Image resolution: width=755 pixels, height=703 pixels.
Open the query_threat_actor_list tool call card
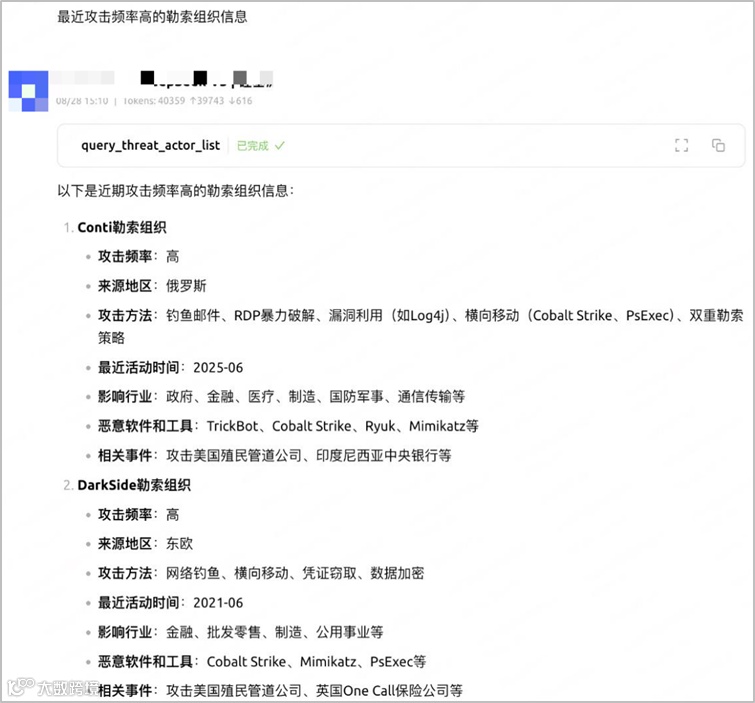[x=401, y=145]
